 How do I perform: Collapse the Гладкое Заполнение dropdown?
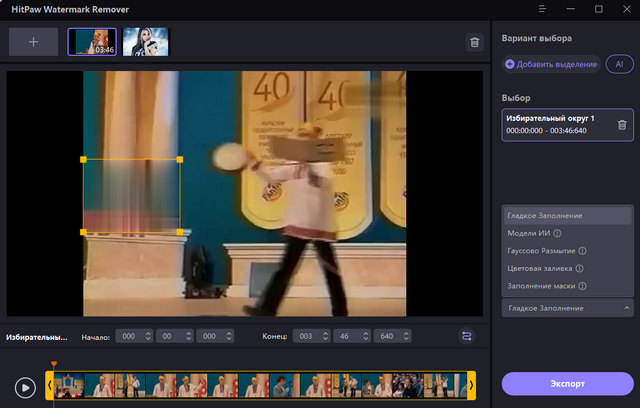[x=627, y=308]
